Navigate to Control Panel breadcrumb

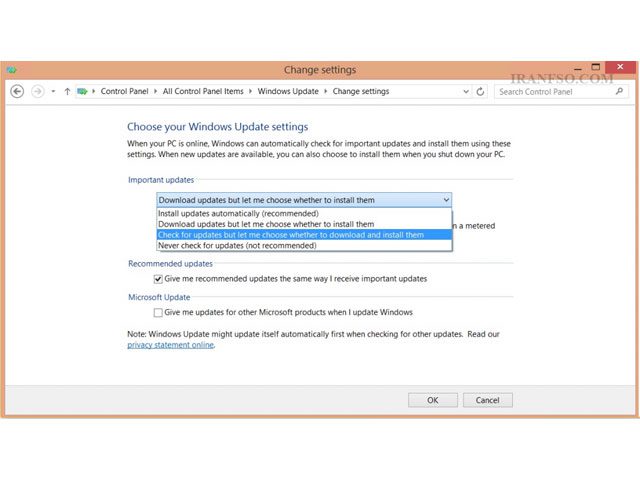click(124, 91)
